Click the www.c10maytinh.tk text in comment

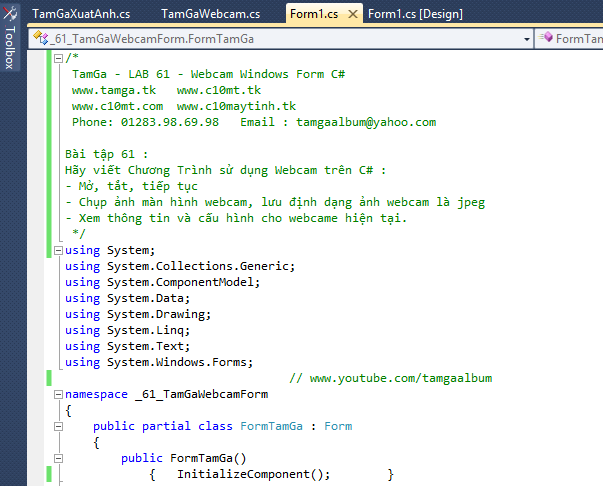click(x=236, y=106)
